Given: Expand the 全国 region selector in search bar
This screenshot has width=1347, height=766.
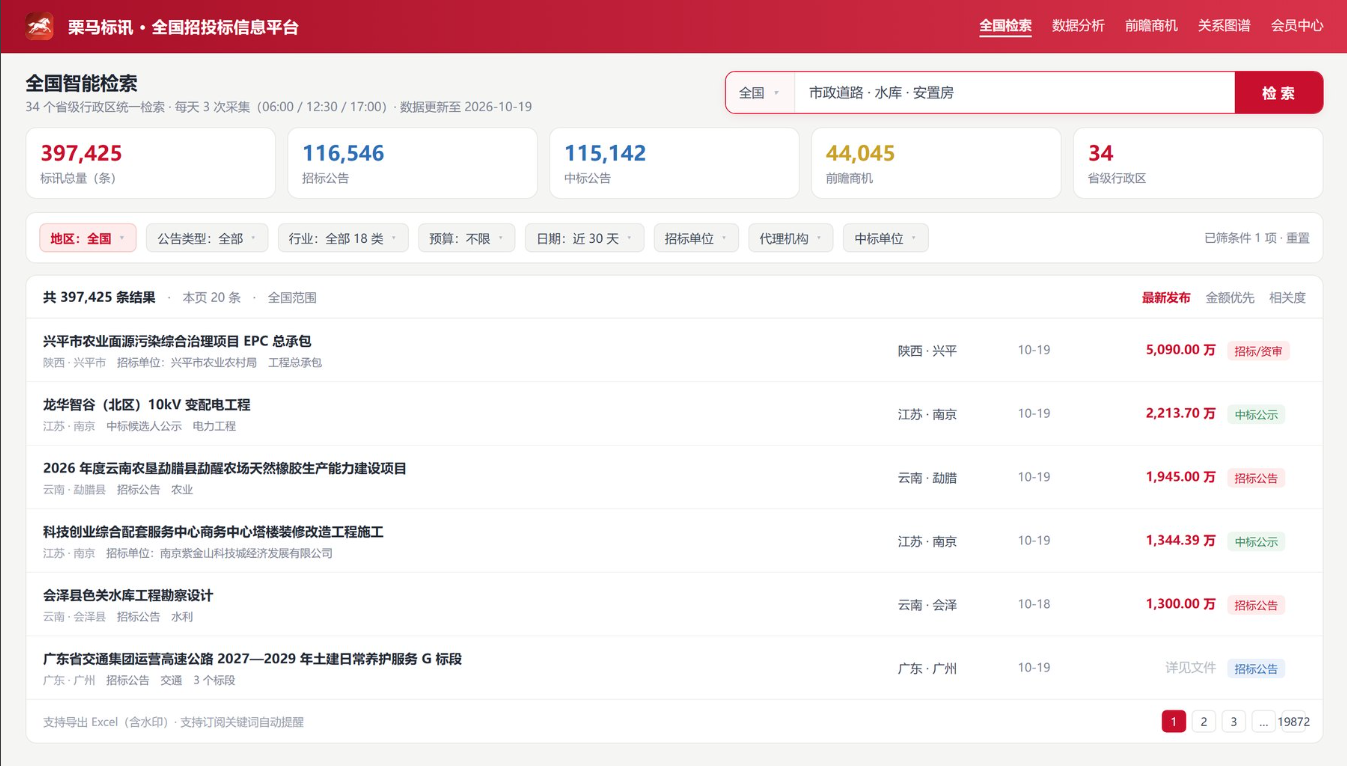Looking at the screenshot, I should [760, 93].
